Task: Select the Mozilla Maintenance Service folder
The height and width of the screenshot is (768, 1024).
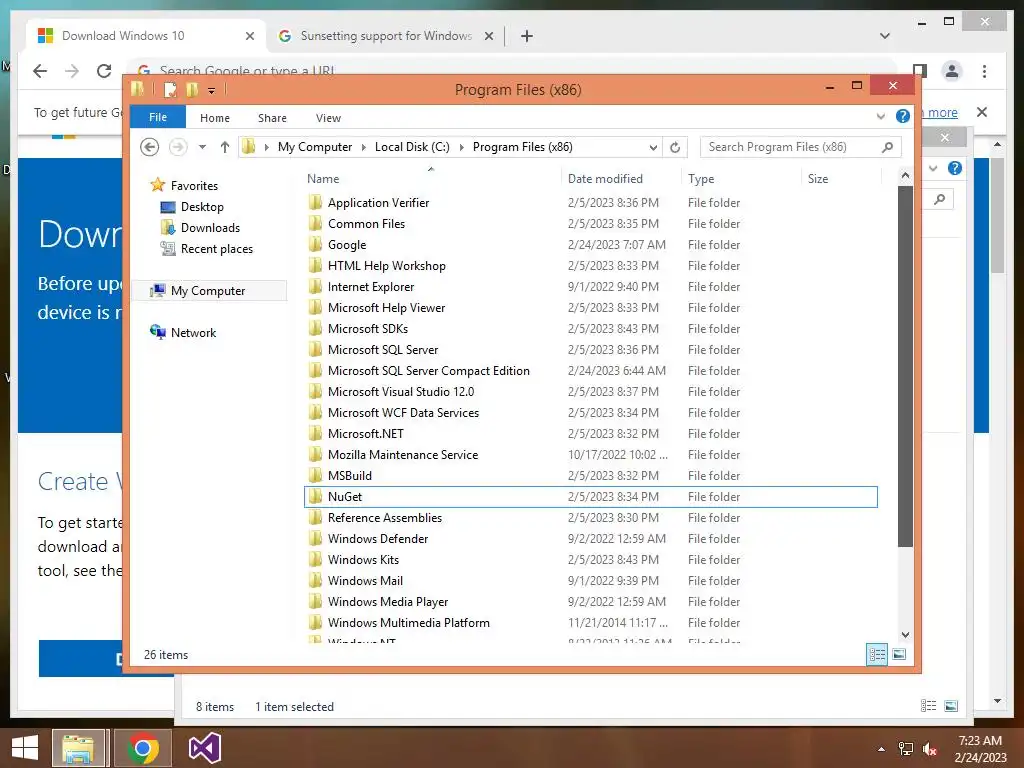Action: tap(403, 455)
